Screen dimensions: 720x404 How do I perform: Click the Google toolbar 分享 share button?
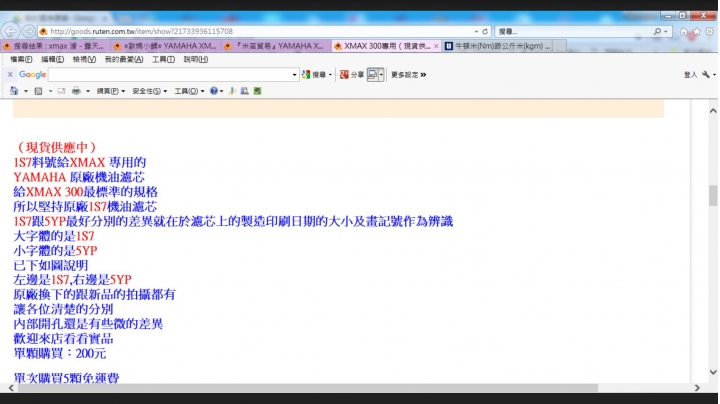coord(352,74)
